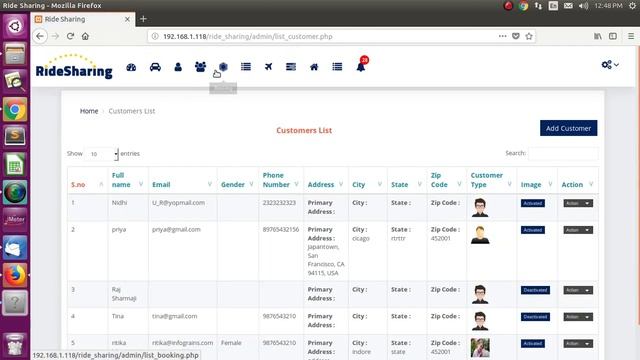Open Action dropdown for Raj Sharmaji row
640x360 pixels.
click(x=578, y=290)
